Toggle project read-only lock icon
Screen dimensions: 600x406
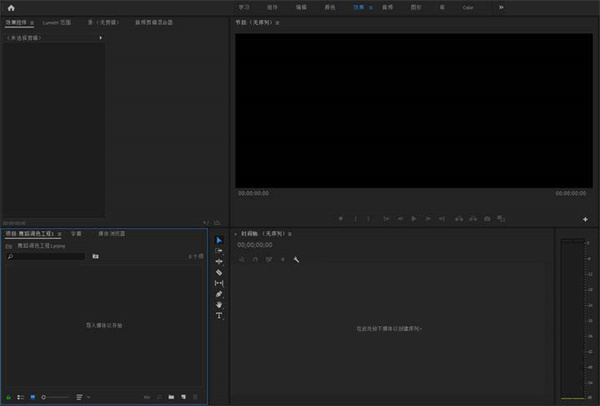[x=9, y=397]
